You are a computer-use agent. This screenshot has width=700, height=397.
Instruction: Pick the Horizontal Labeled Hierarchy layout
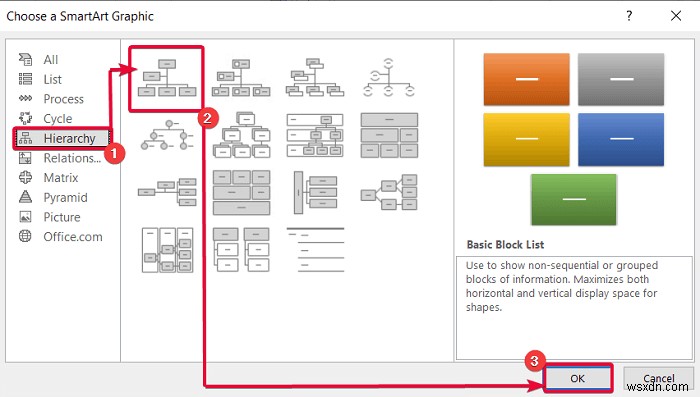click(x=167, y=250)
